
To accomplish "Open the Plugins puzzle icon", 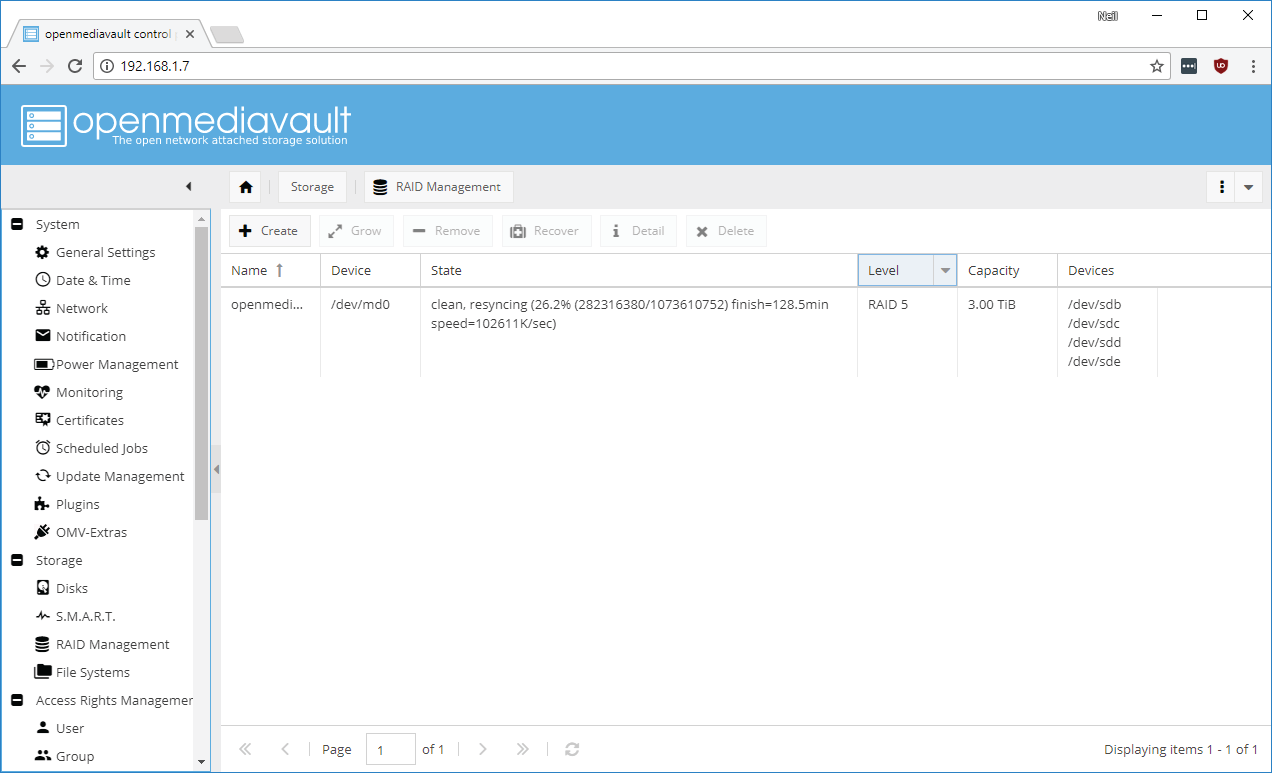I will tap(42, 504).
